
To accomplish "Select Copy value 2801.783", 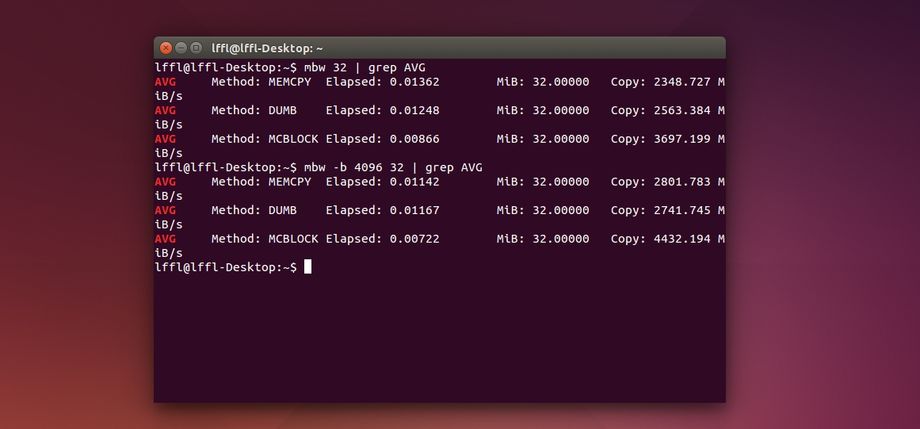I will pos(682,182).
